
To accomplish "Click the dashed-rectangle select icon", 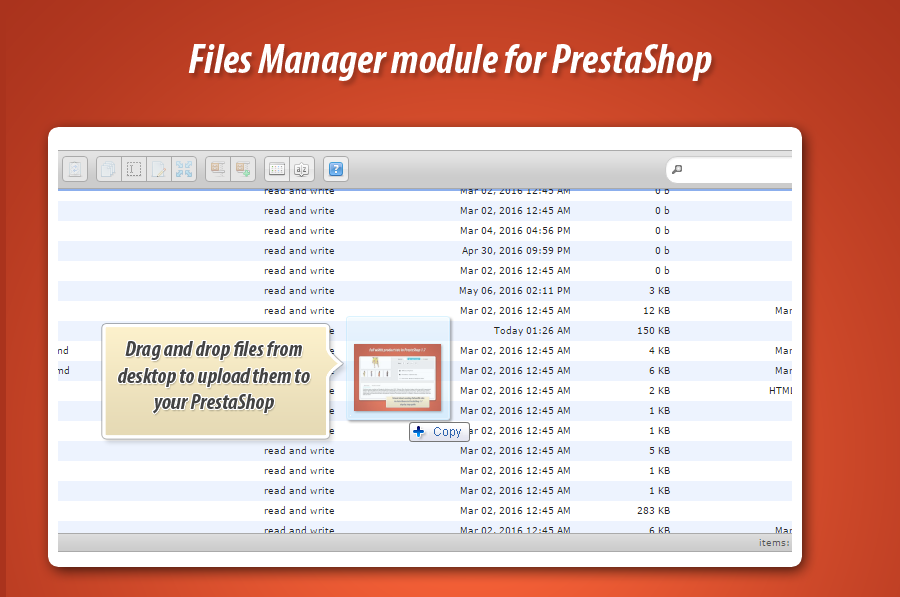I will pos(133,169).
